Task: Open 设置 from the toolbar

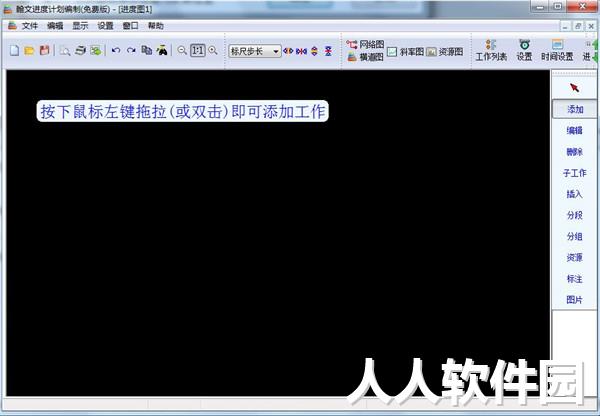Action: click(524, 50)
